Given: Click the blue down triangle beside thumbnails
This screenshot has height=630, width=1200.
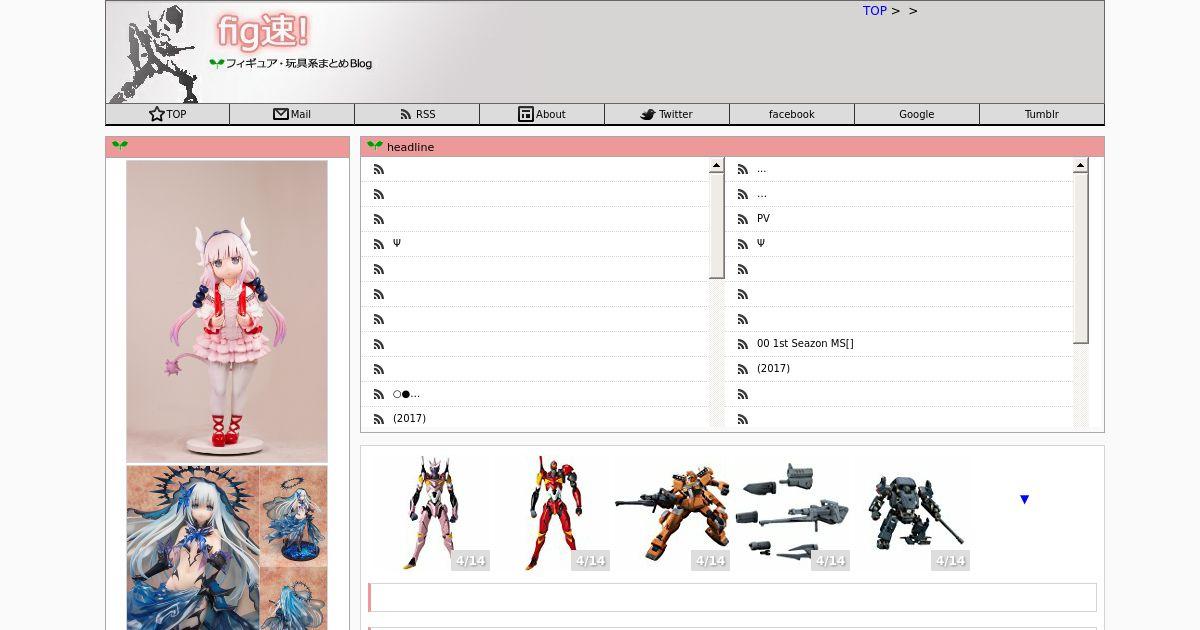Looking at the screenshot, I should (x=1024, y=499).
